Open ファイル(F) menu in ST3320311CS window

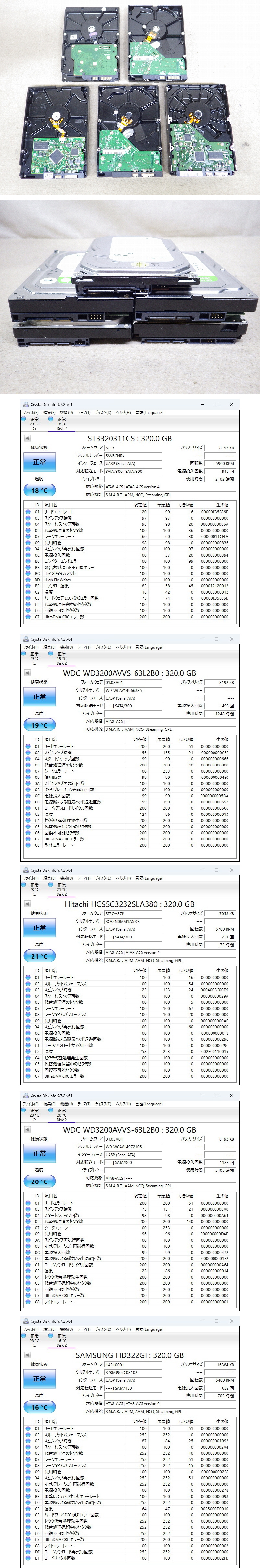tap(31, 413)
